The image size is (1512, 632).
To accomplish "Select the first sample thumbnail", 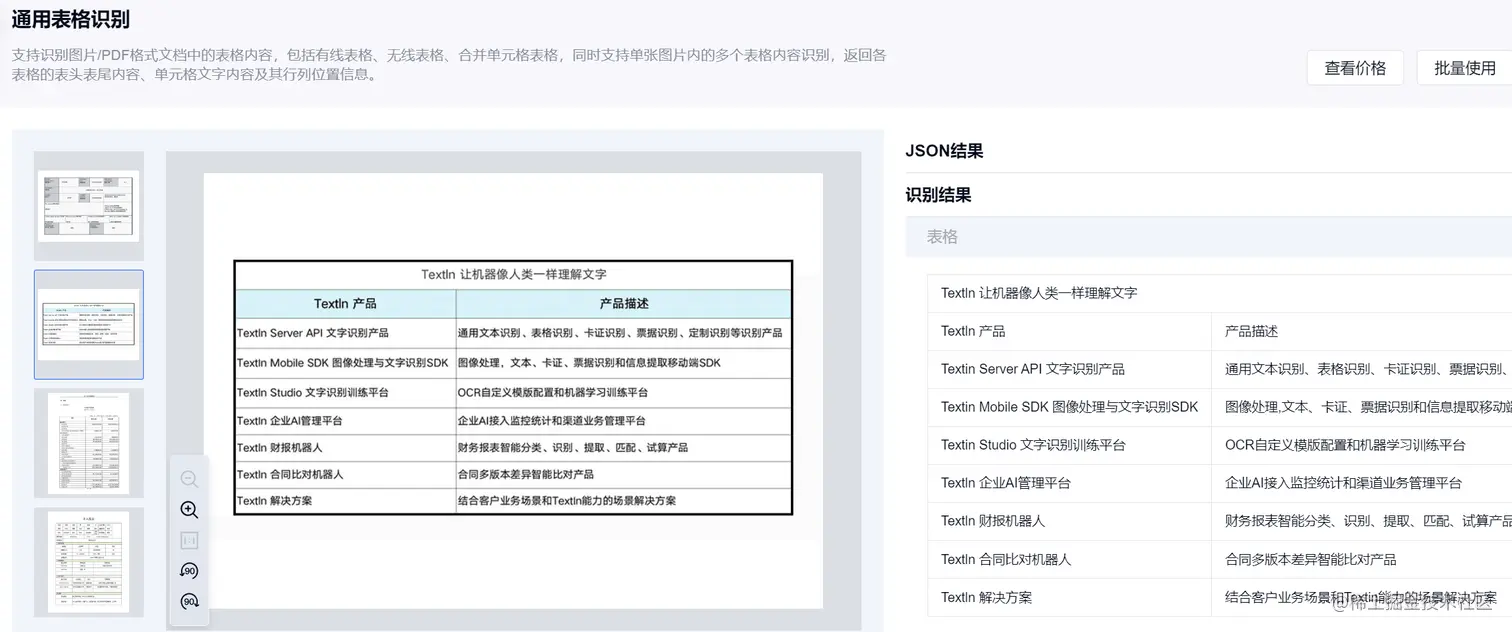I will pyautogui.click(x=89, y=206).
